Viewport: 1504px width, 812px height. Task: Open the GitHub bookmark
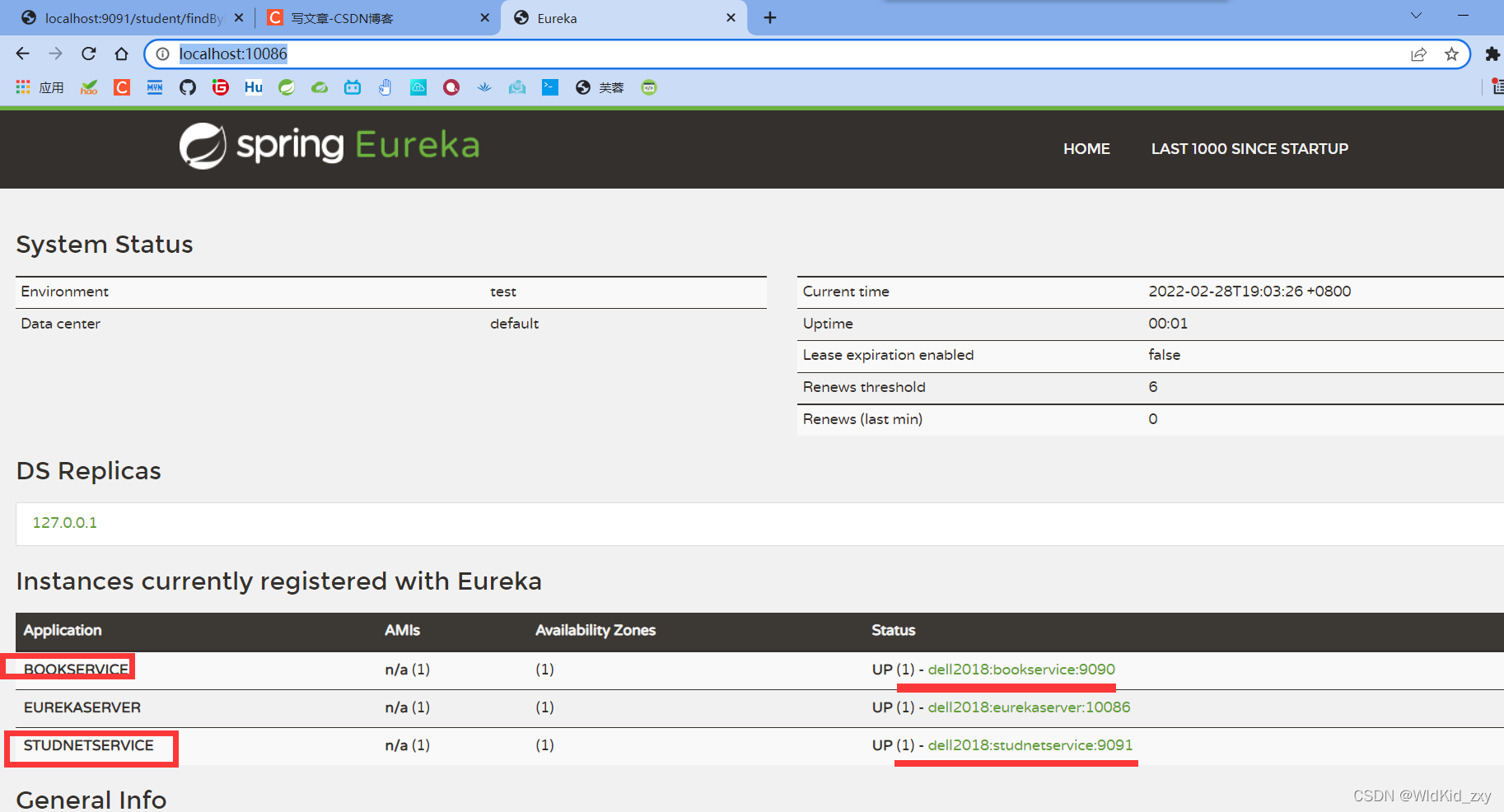tap(188, 87)
